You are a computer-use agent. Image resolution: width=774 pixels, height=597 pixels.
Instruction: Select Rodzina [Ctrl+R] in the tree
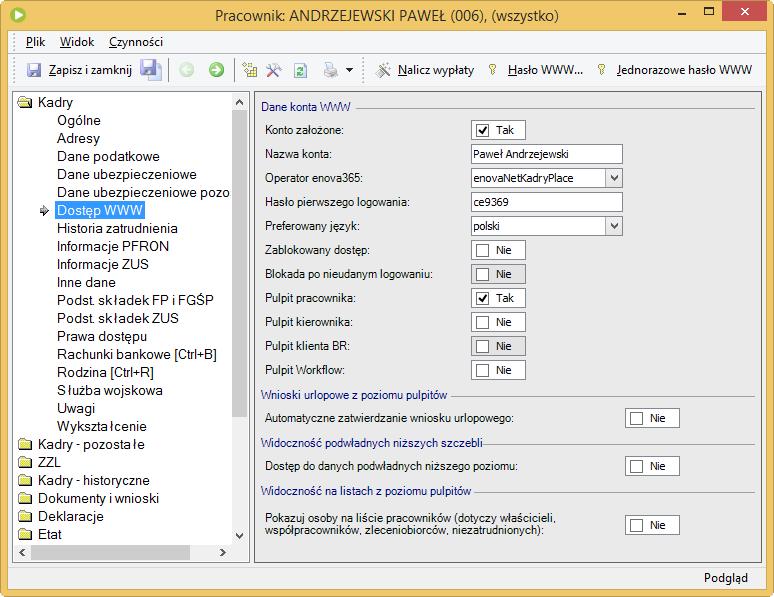pos(105,372)
